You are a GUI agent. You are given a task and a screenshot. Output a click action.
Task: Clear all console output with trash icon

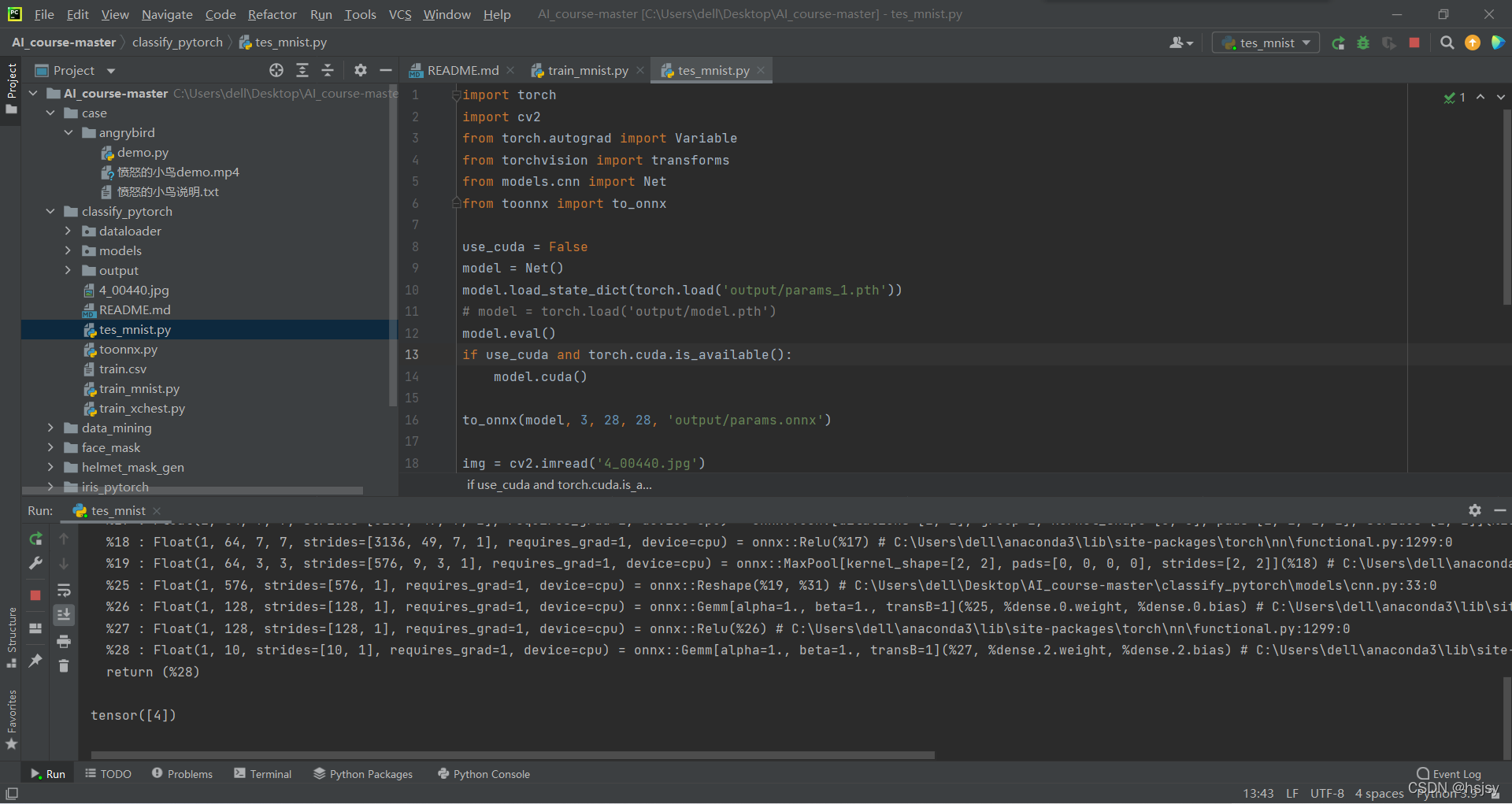pos(64,666)
